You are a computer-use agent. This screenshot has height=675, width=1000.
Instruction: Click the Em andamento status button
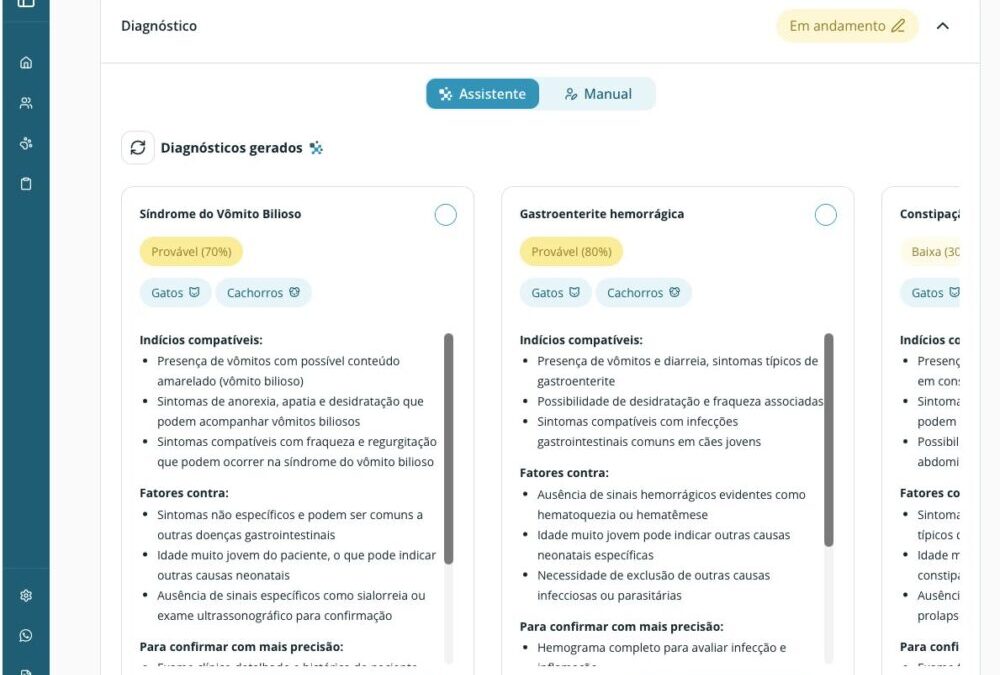pyautogui.click(x=837, y=26)
